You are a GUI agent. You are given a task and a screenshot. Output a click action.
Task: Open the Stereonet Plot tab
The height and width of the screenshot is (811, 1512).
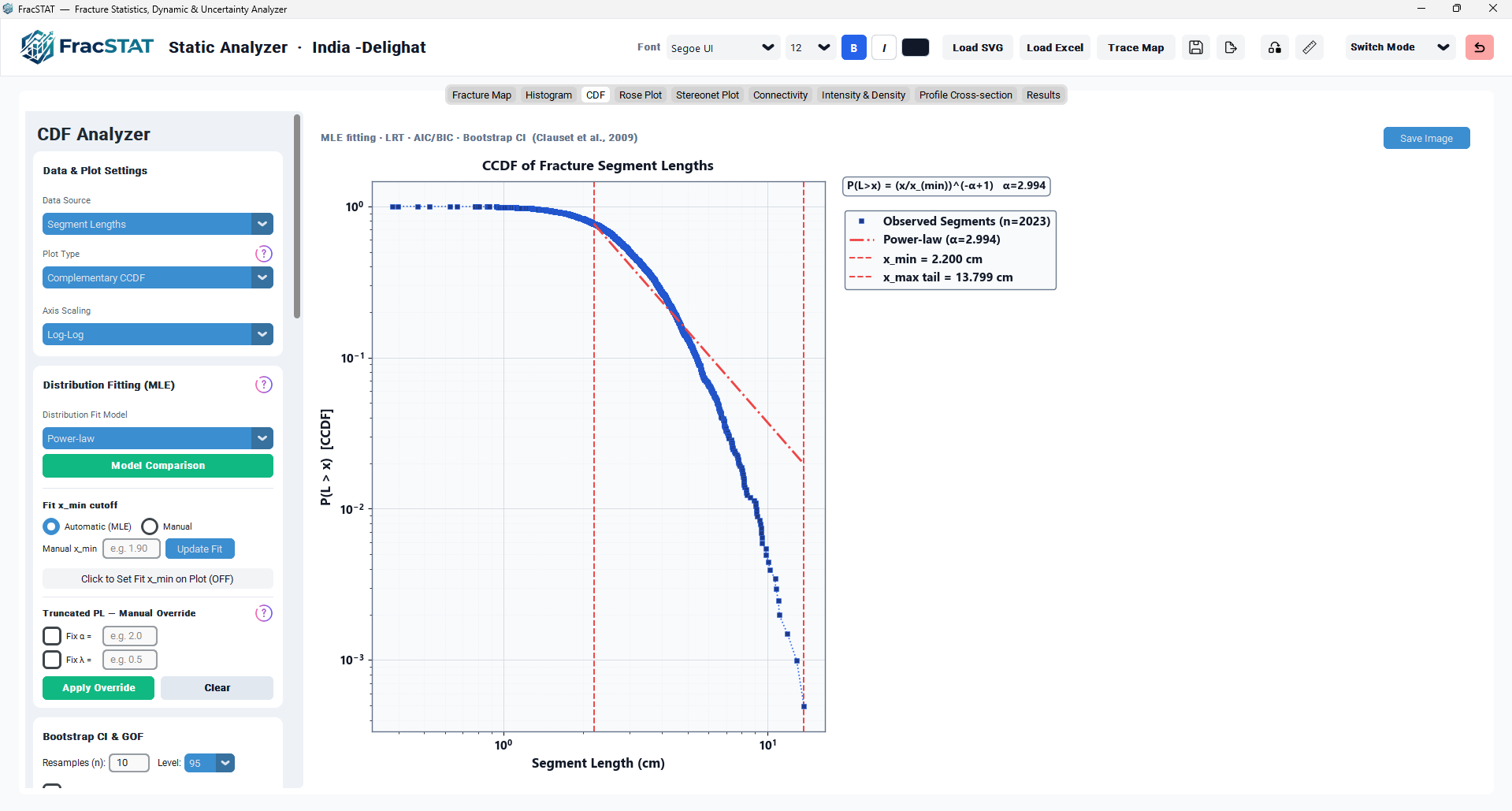708,95
